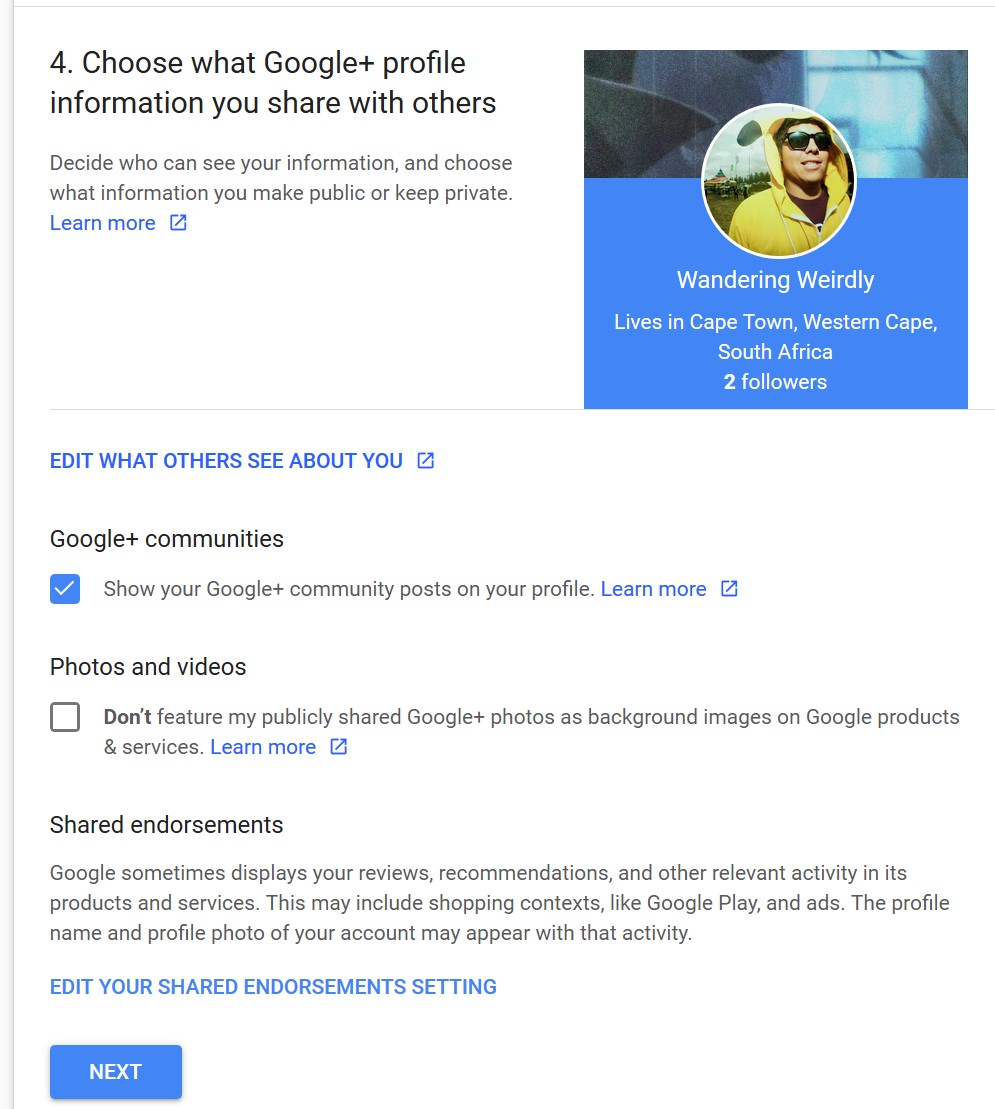The image size is (995, 1109).
Task: Click external-link icon beside community posts Learn more
Action: pyautogui.click(x=730, y=589)
